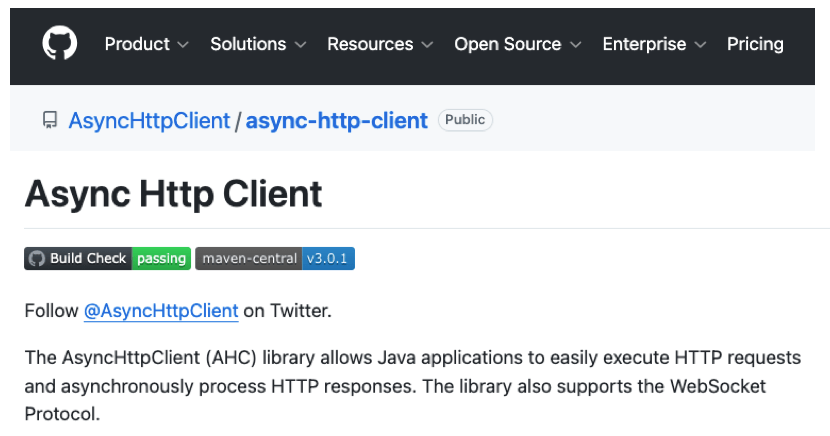This screenshot has width=830, height=436.
Task: Open the AsyncHttpClient owner profile link
Action: [x=149, y=121]
